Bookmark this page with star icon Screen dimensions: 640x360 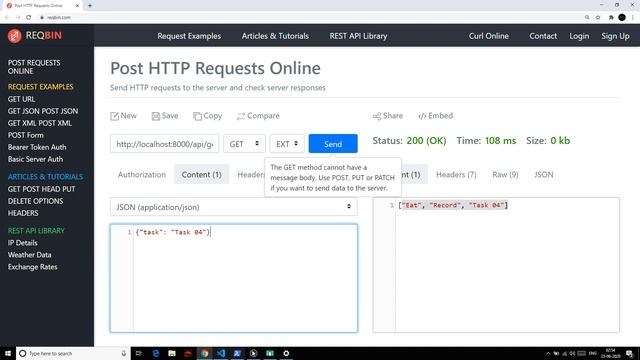598,17
